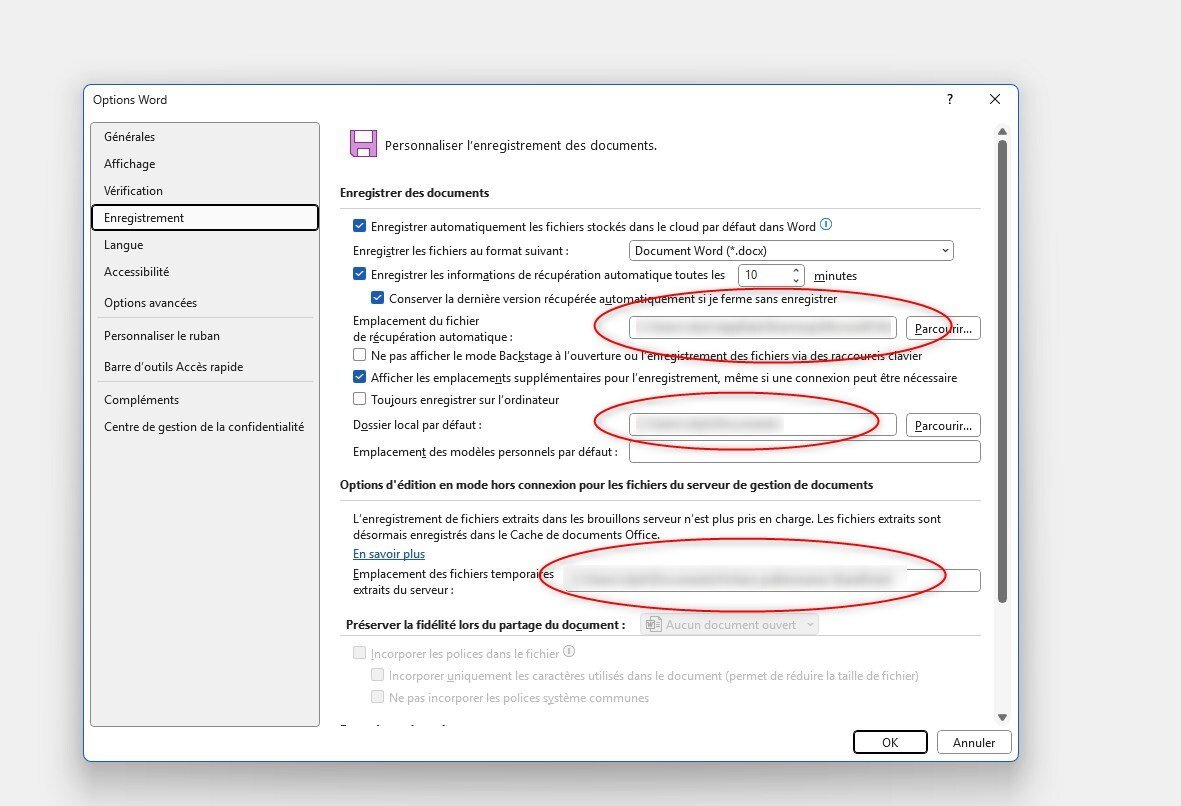Toggle automatic cloud file saving checkbox
Viewport: 1181px width, 806px height.
(x=359, y=226)
